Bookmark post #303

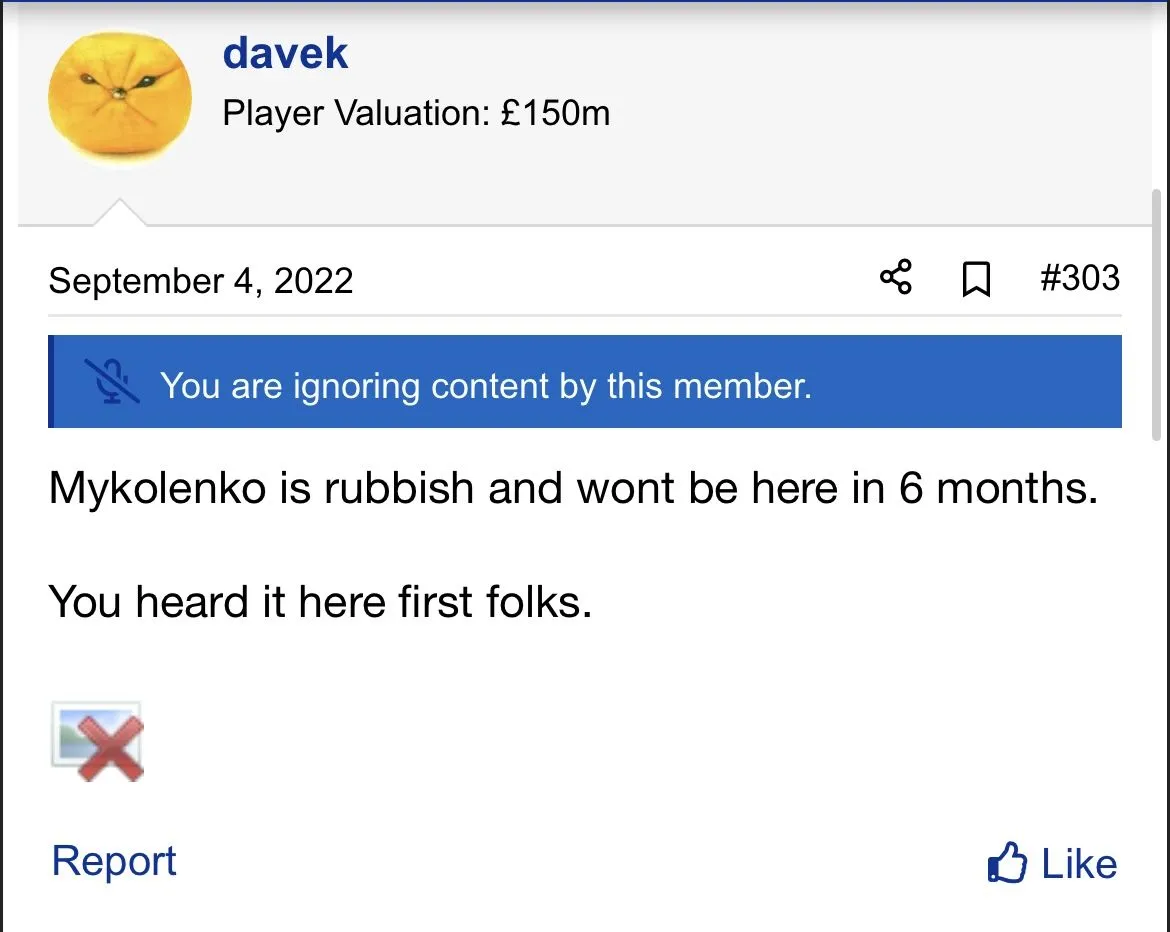976,279
